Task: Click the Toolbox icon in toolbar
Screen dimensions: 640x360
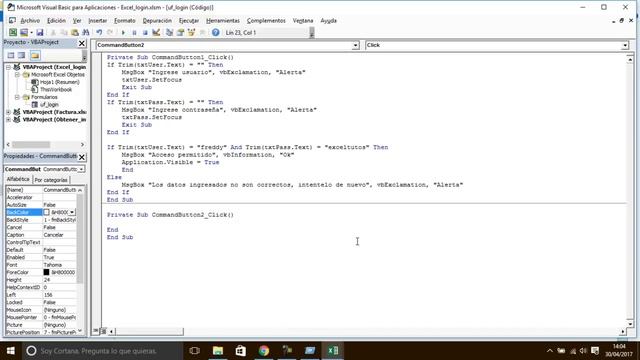Action: click(202, 32)
